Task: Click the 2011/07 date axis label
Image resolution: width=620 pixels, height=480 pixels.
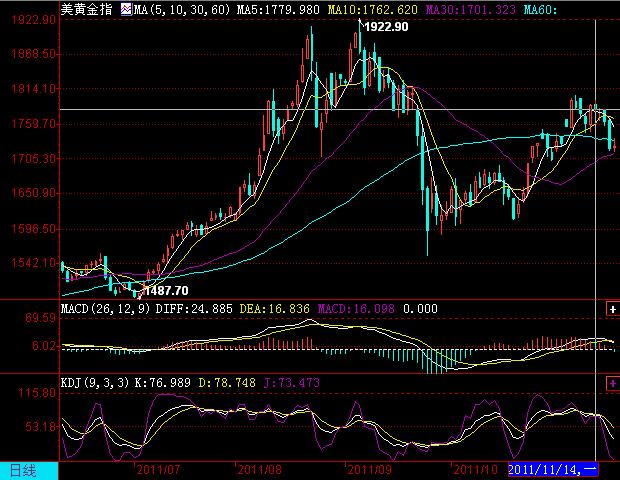Action: 159,470
